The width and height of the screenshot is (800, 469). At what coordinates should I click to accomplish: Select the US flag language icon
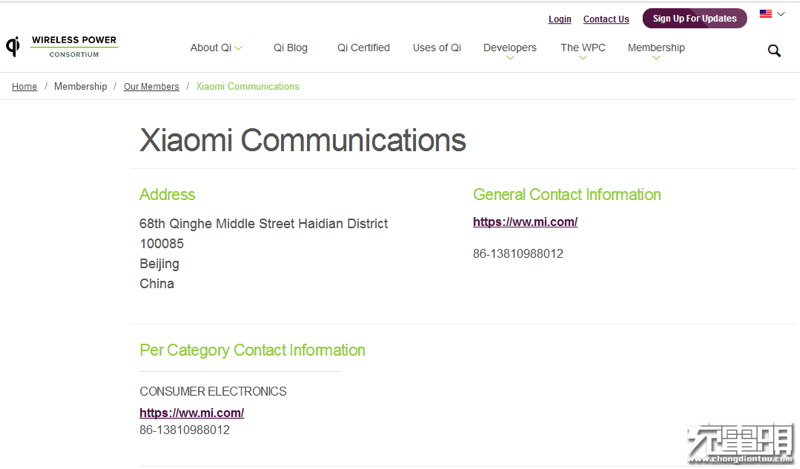tap(765, 14)
